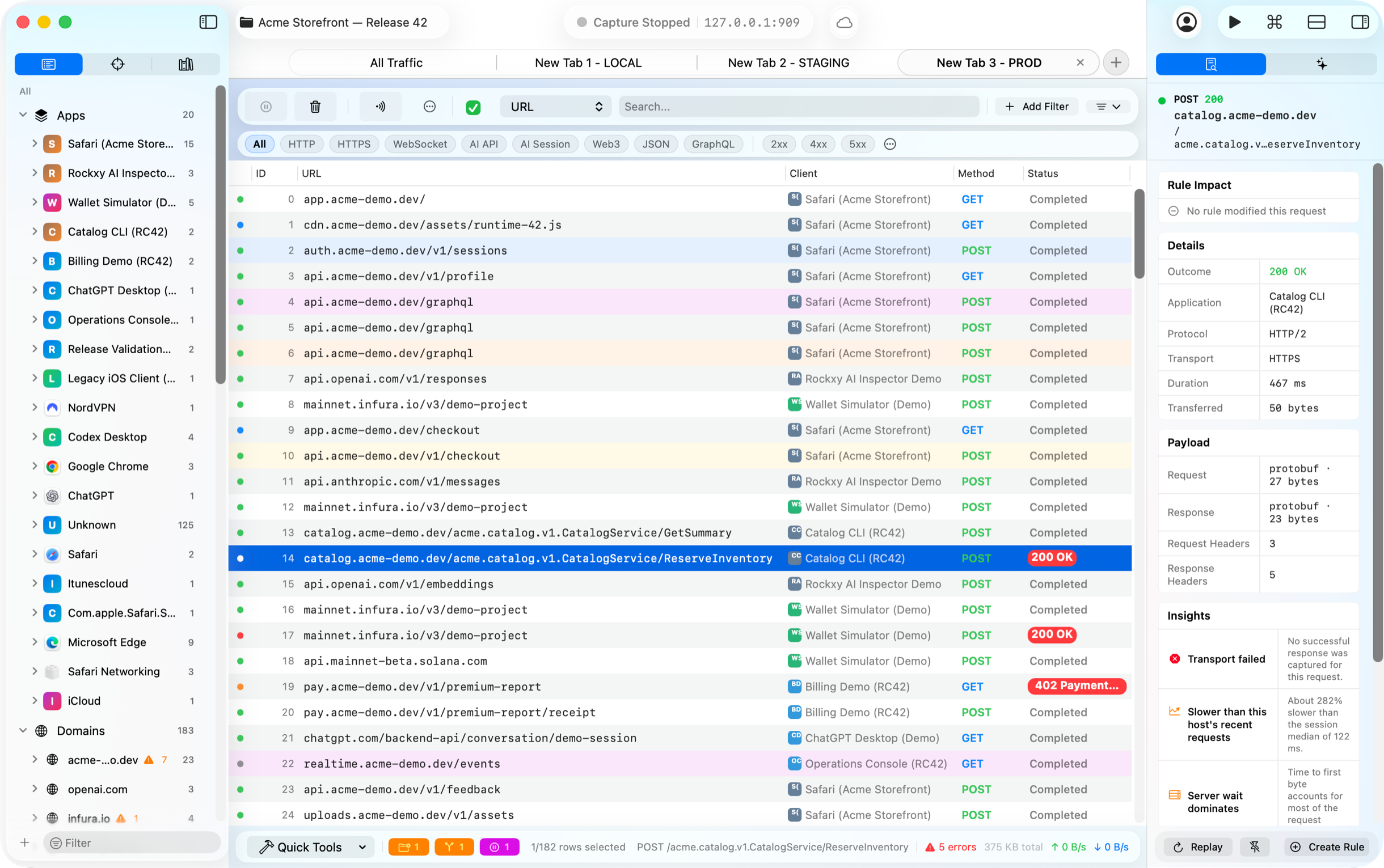This screenshot has height=868, width=1384.
Task: Toggle the green filter enabled checkbox
Action: (473, 107)
